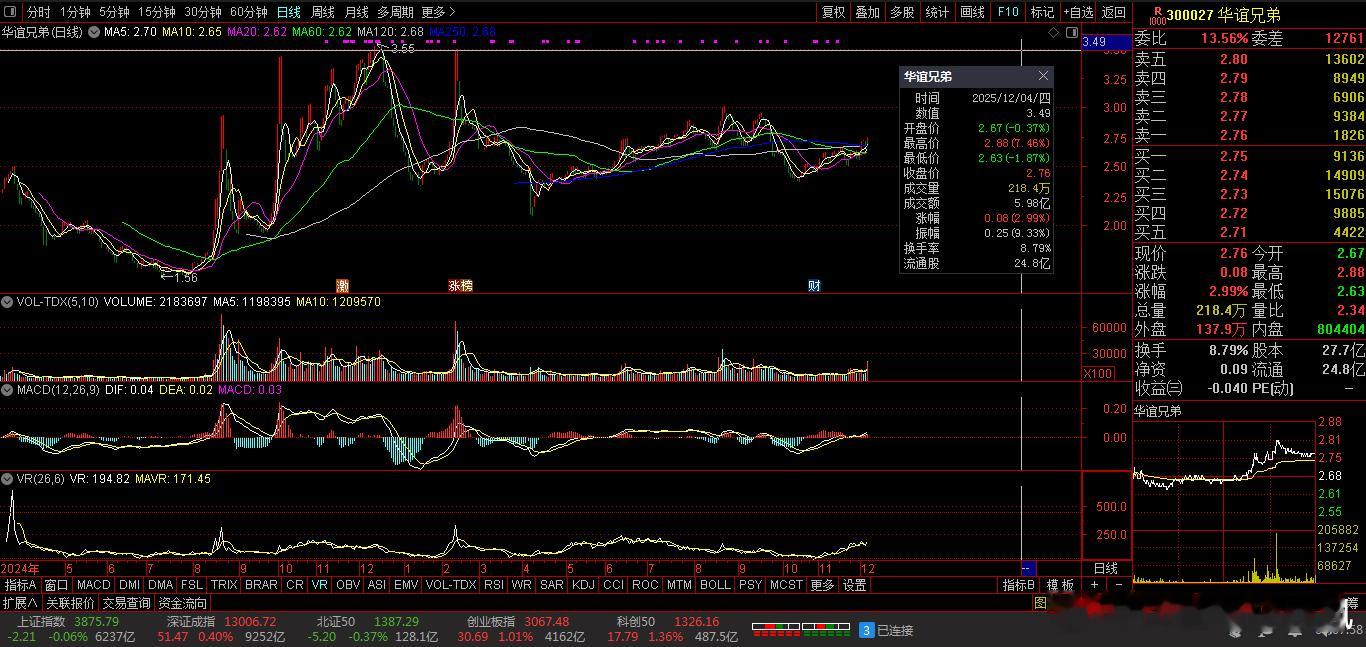Click the plus zoom button near 模板

[1094, 585]
